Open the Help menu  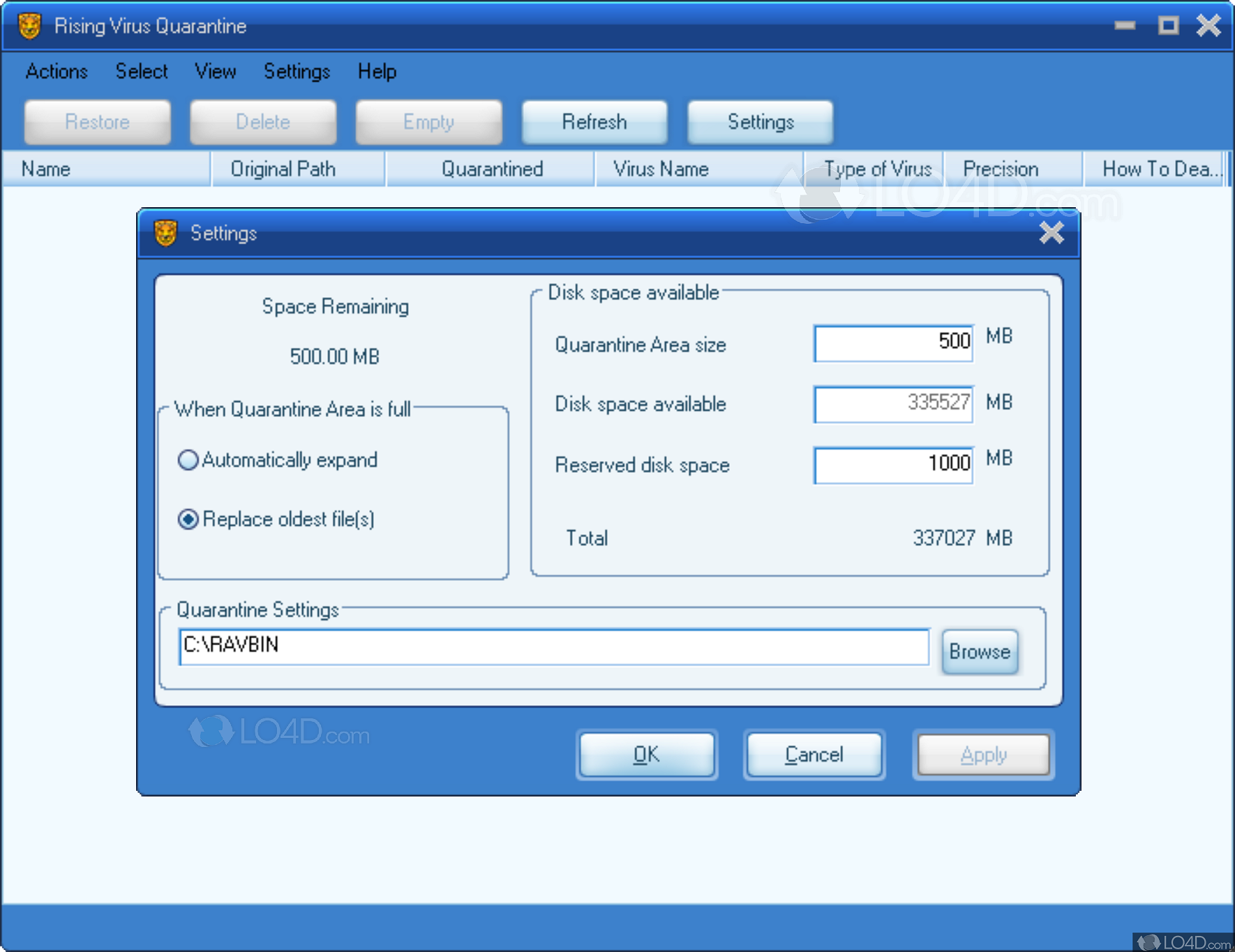(x=377, y=71)
